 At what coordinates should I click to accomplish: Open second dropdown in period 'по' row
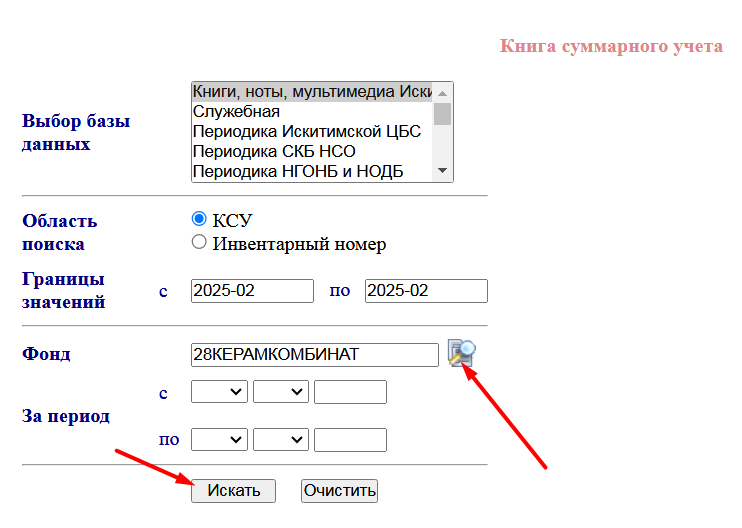[281, 439]
